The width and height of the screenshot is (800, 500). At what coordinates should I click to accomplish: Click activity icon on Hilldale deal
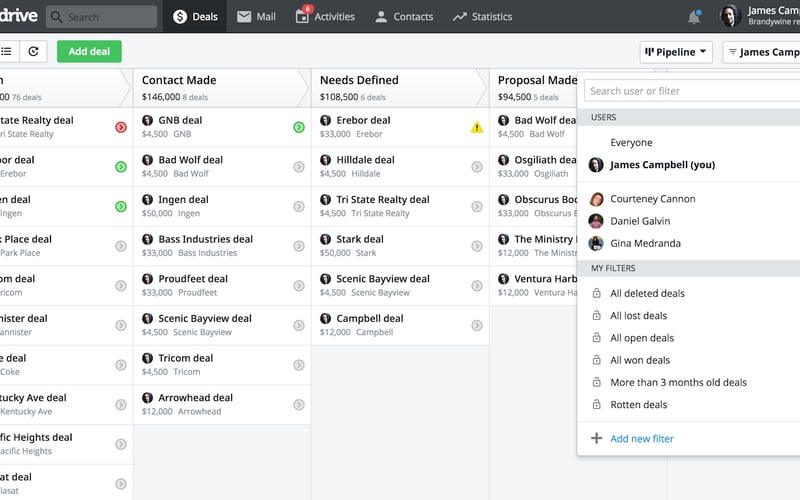477,167
